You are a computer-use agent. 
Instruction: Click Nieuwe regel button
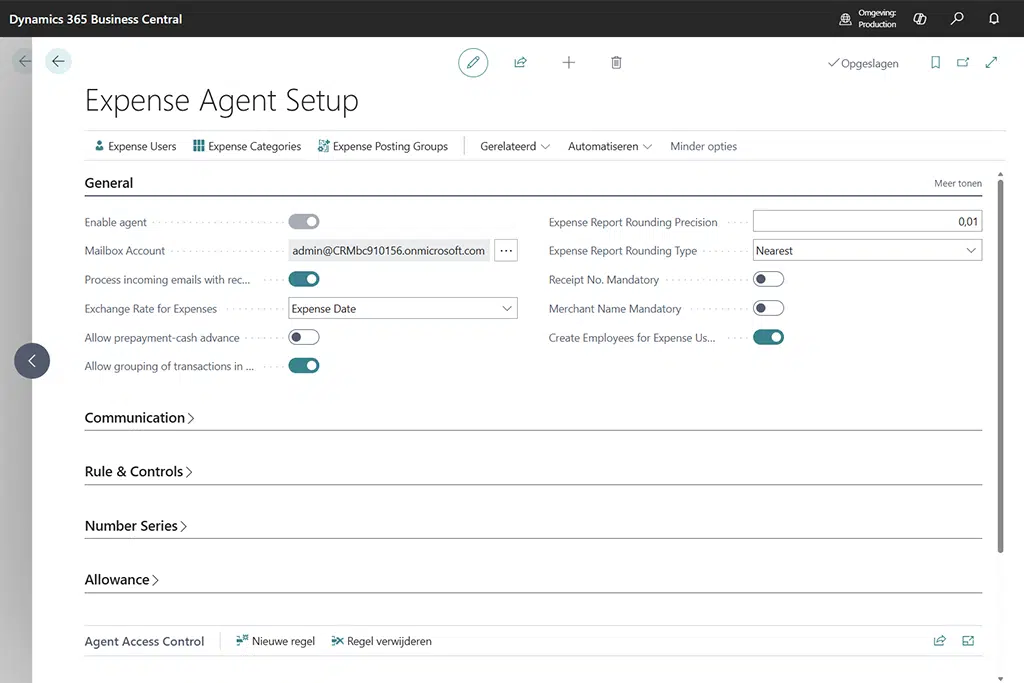point(276,641)
